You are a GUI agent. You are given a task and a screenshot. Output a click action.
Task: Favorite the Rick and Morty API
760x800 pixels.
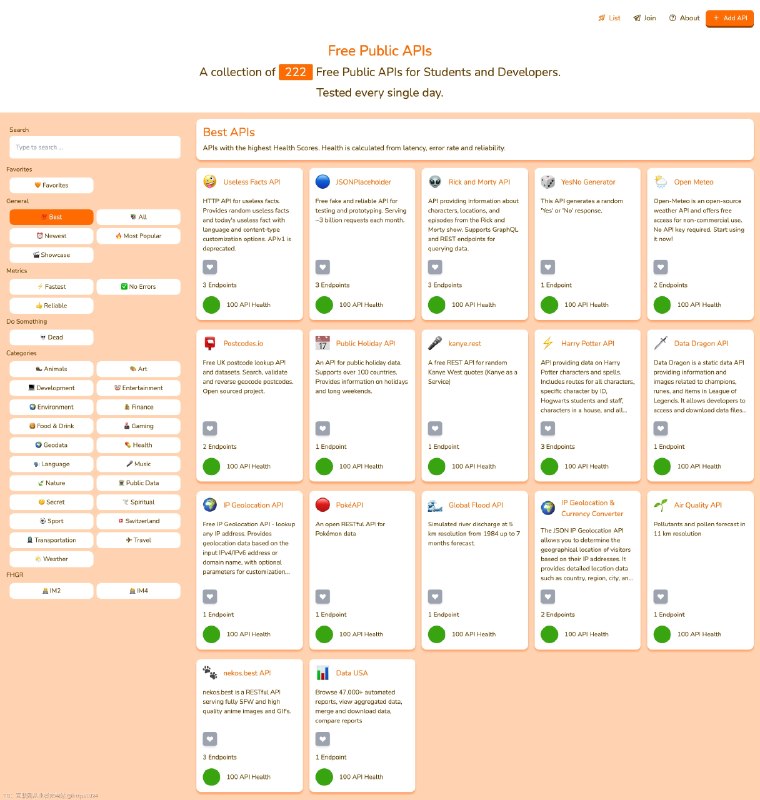[x=435, y=267]
